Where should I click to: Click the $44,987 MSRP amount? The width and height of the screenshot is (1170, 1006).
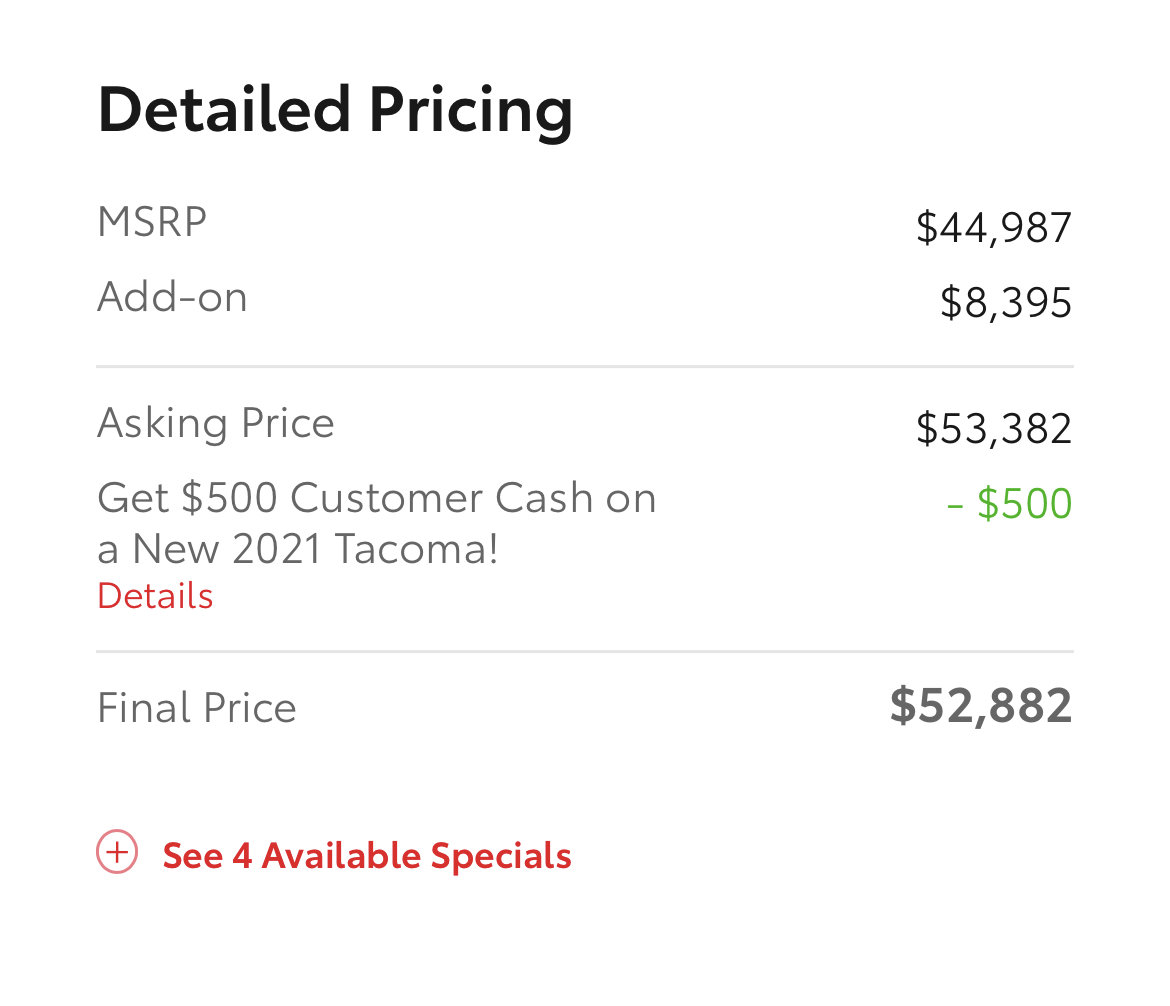point(994,228)
